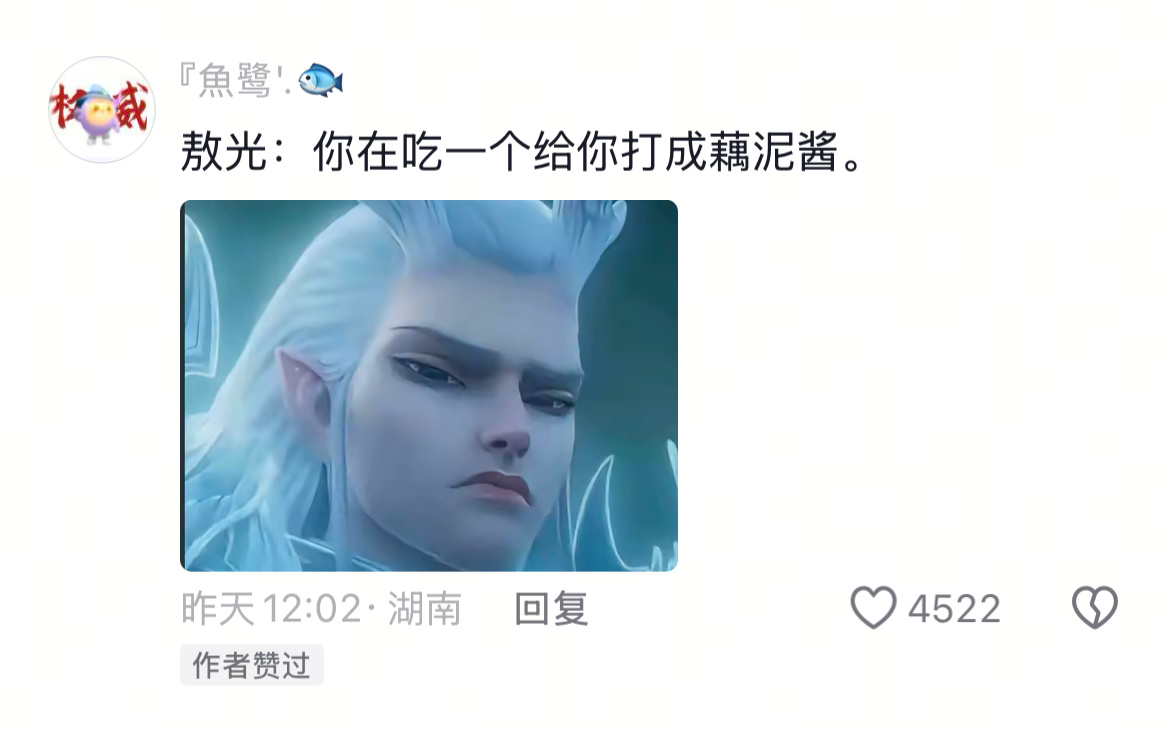The height and width of the screenshot is (730, 1170).
Task: Click the purple cartoon figure in the avatar
Action: point(100,114)
